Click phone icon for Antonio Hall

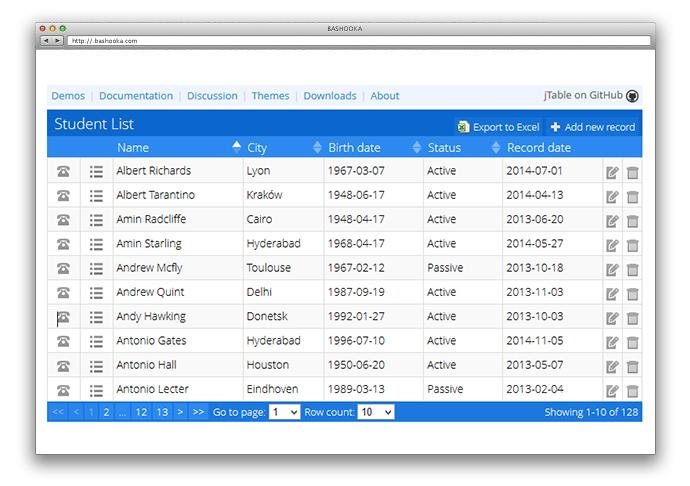63,366
